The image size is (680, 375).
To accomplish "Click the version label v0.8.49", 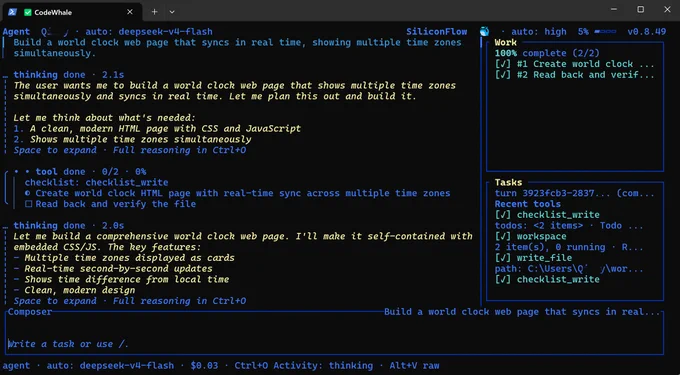I will tap(647, 32).
